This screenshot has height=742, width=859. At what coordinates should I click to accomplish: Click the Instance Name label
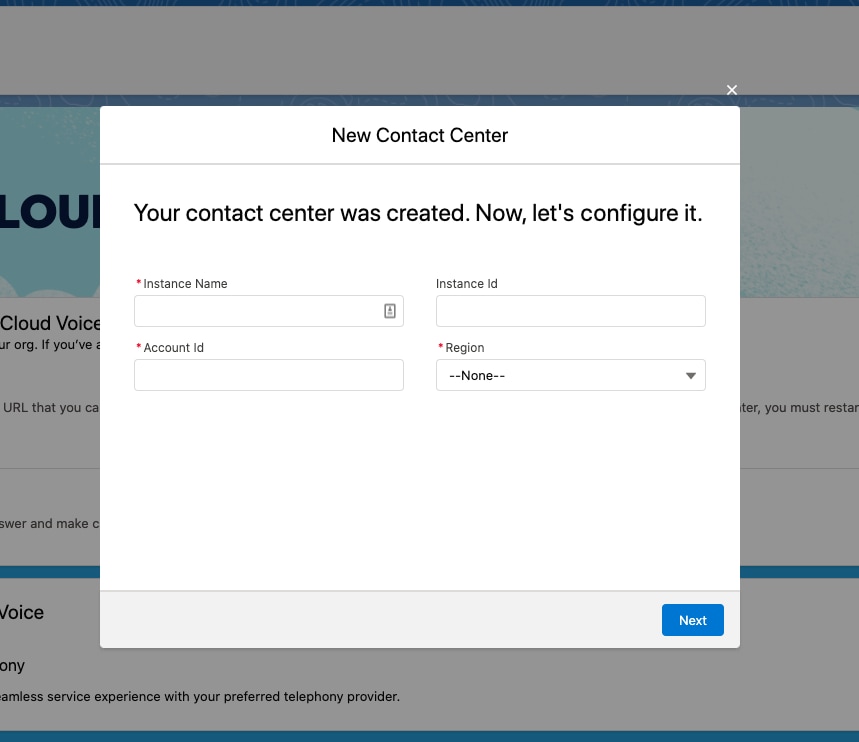point(185,284)
